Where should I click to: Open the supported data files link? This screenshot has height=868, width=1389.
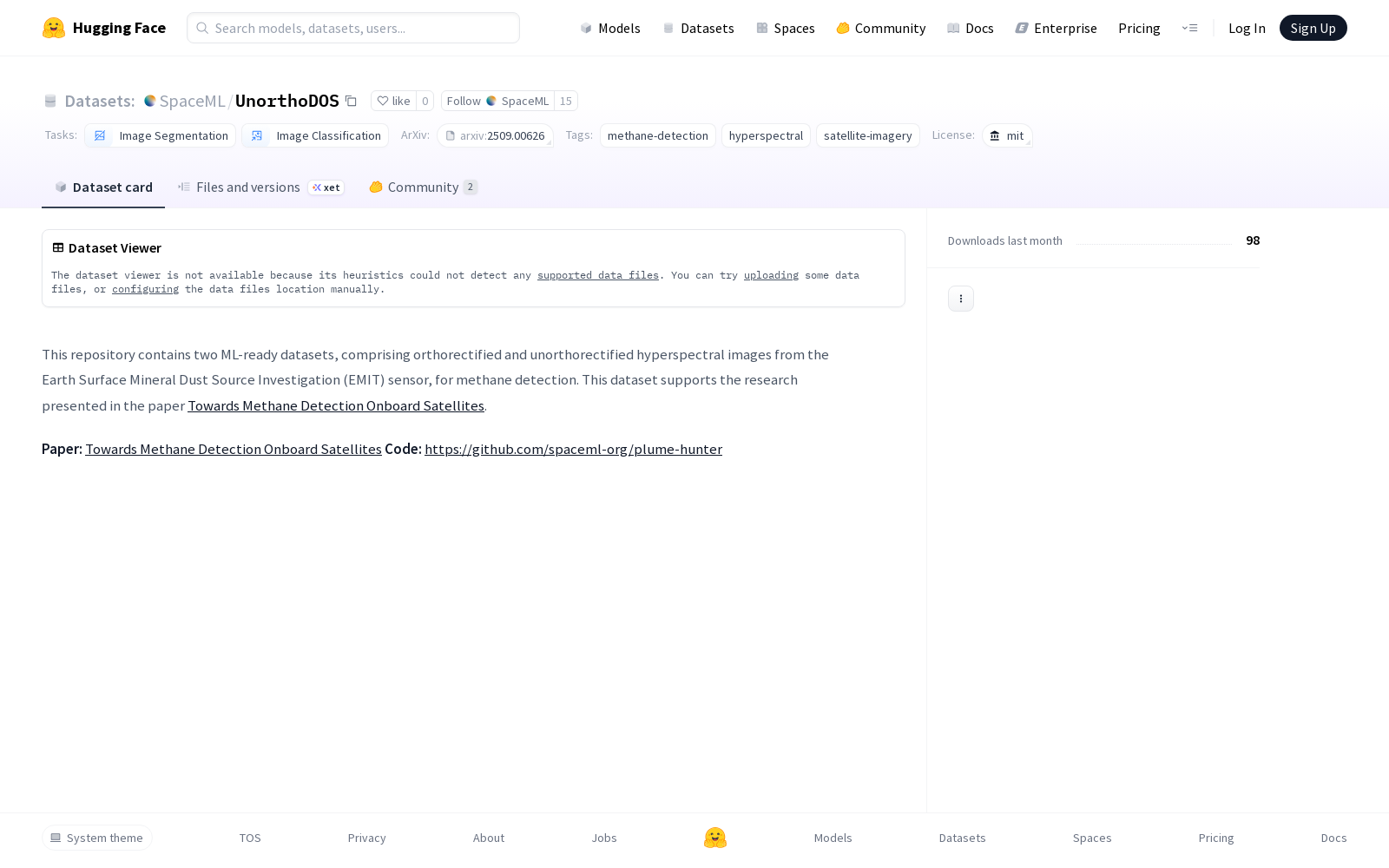coord(598,275)
